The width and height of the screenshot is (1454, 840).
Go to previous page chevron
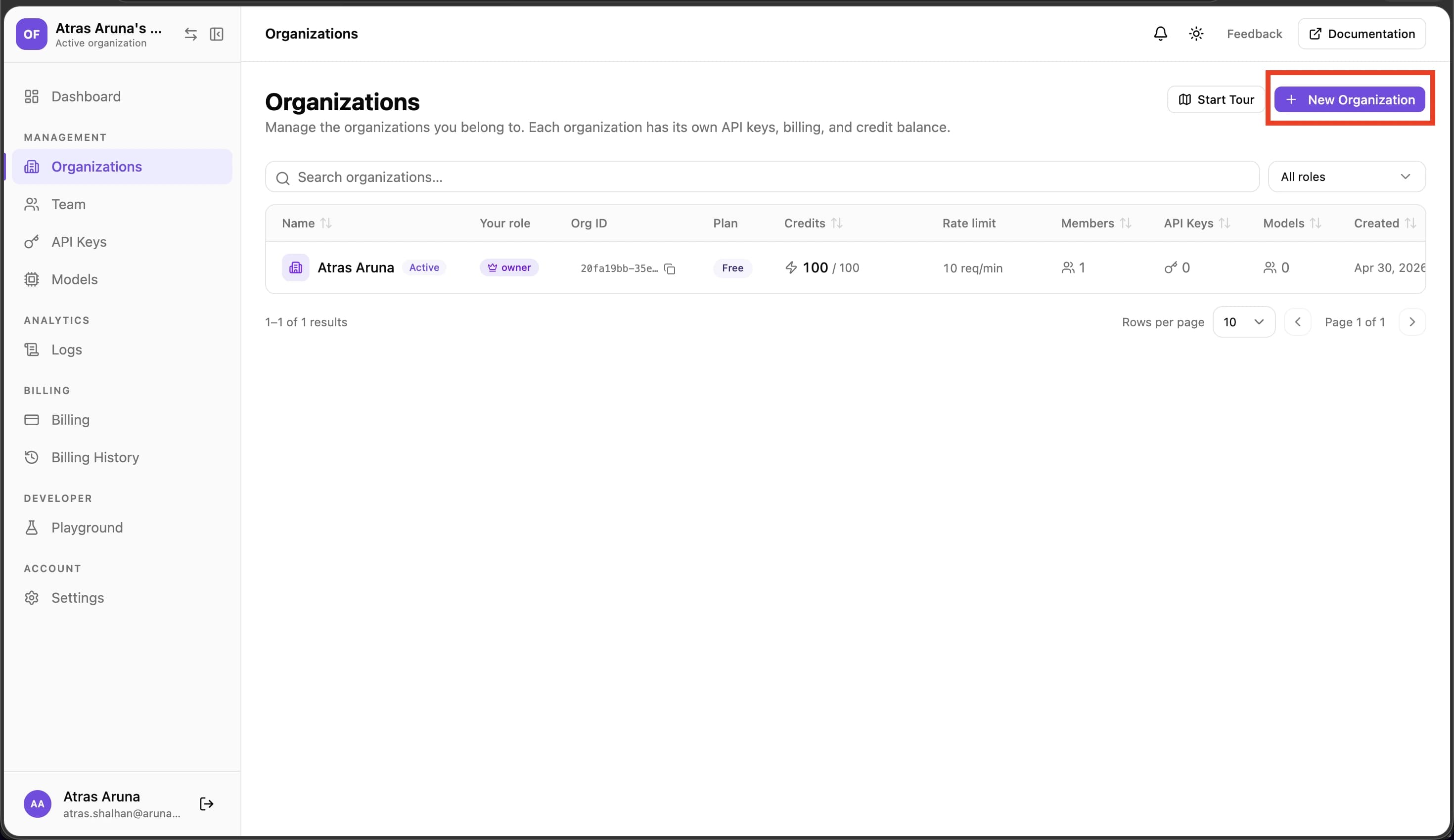(x=1298, y=322)
